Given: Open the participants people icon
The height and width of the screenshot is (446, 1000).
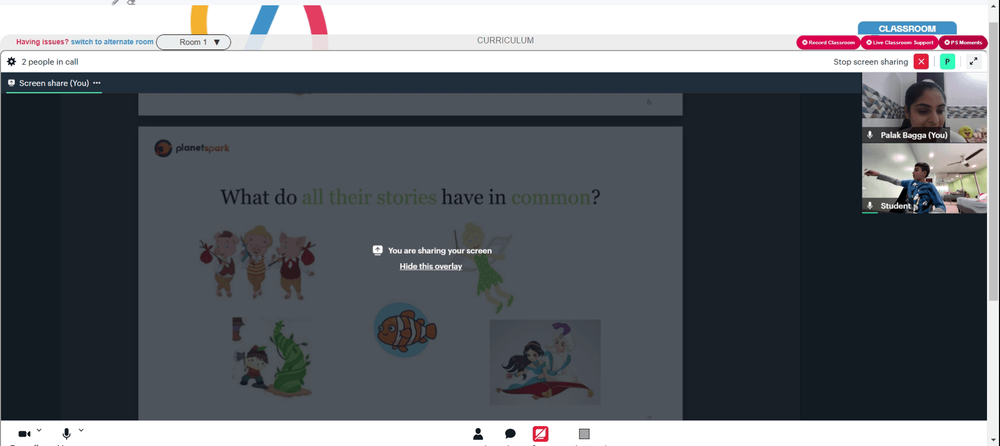Looking at the screenshot, I should pyautogui.click(x=478, y=434).
